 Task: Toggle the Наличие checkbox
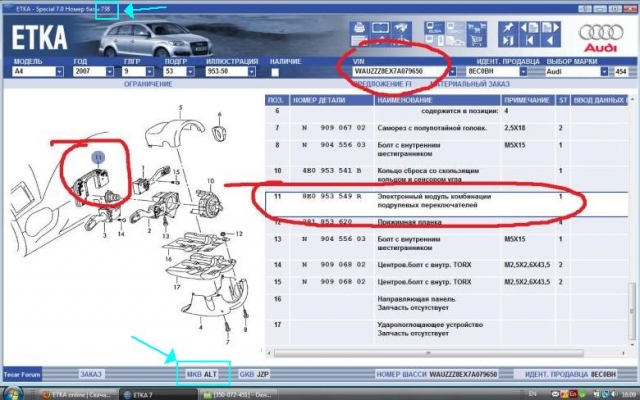pos(275,72)
